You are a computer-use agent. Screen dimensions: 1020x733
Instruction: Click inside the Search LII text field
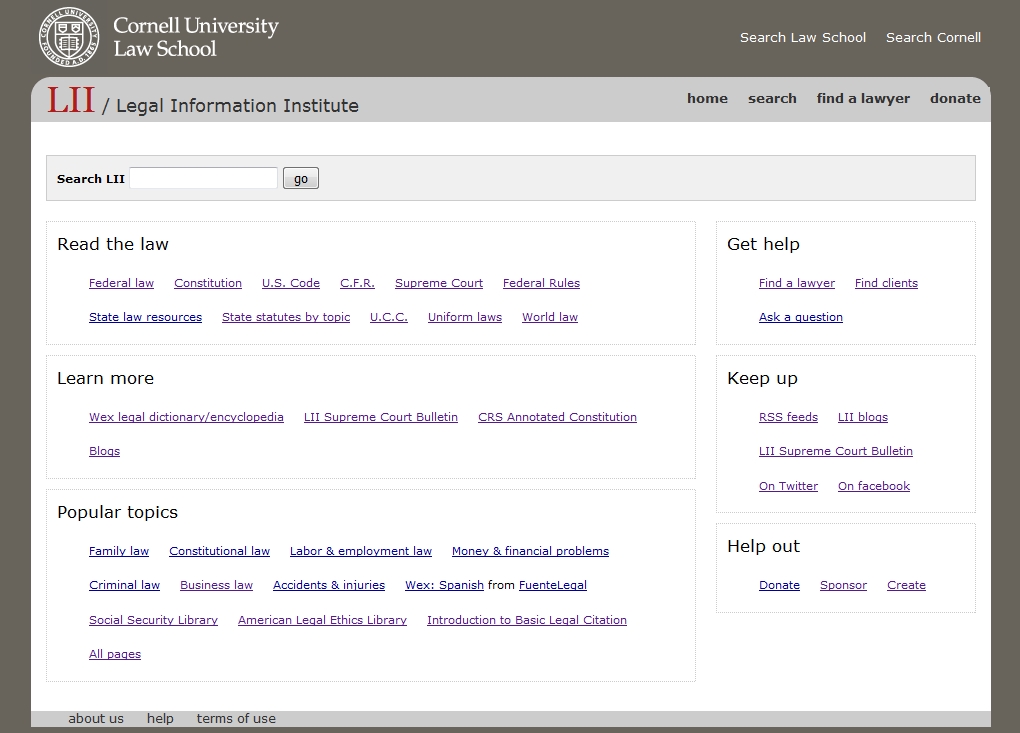(x=203, y=178)
